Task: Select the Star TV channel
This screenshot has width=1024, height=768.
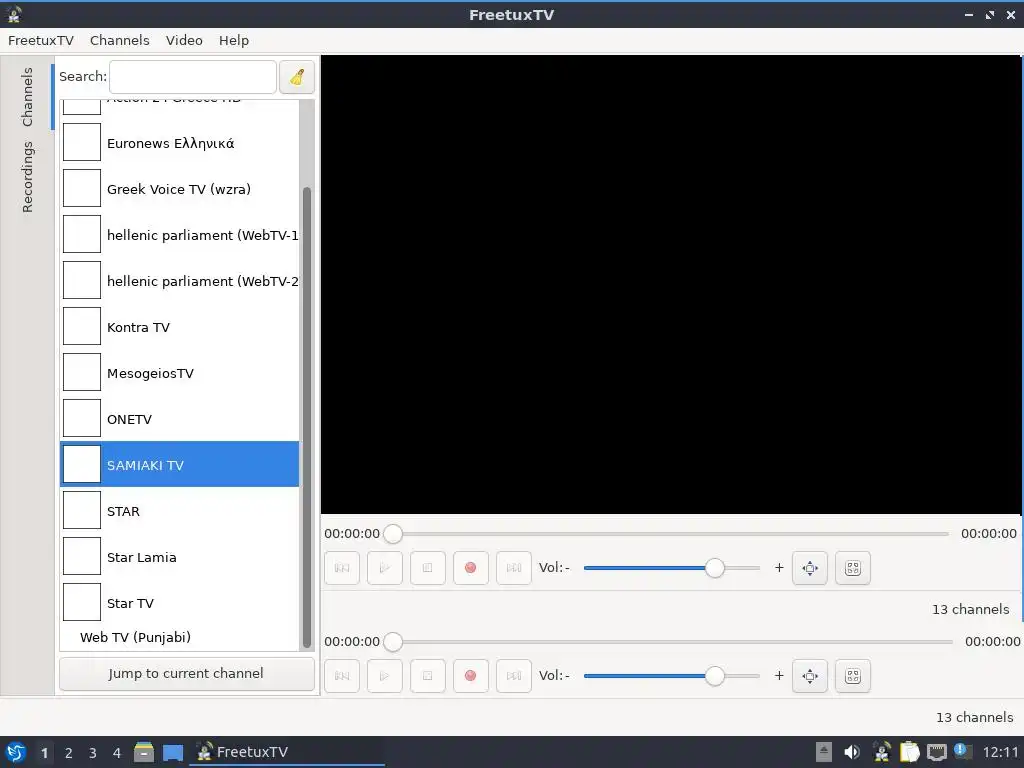Action: tap(180, 603)
